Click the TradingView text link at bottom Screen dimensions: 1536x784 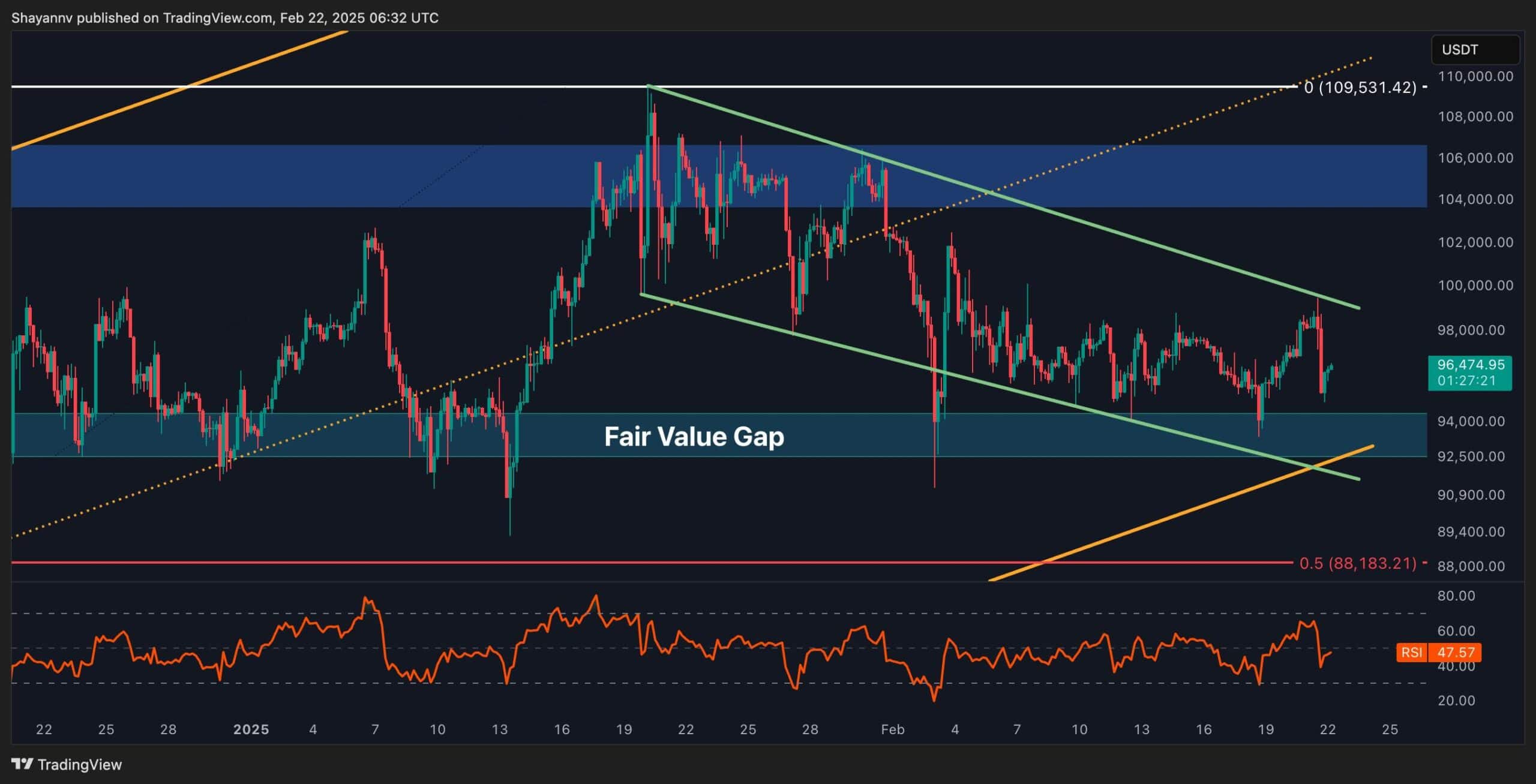(79, 764)
